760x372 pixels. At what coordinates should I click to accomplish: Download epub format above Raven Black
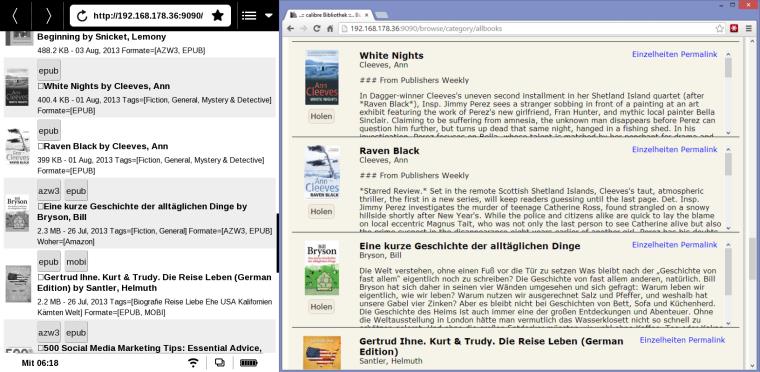tap(48, 131)
